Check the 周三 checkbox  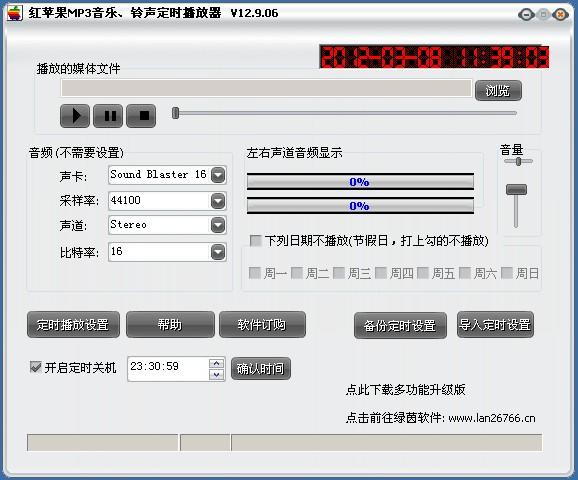(339, 273)
